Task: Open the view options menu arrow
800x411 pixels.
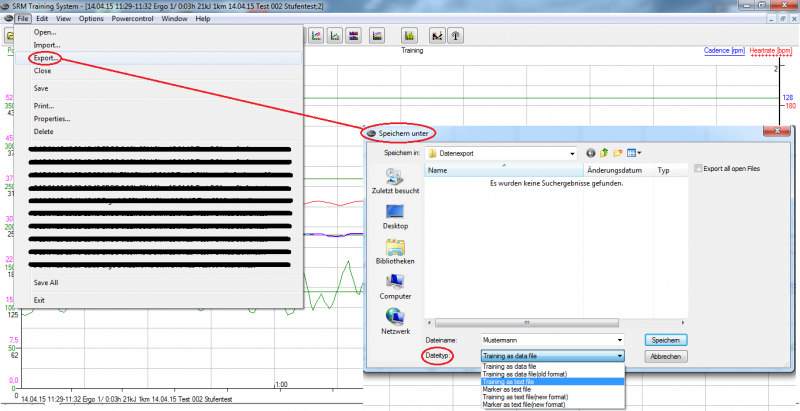Action: (639, 153)
